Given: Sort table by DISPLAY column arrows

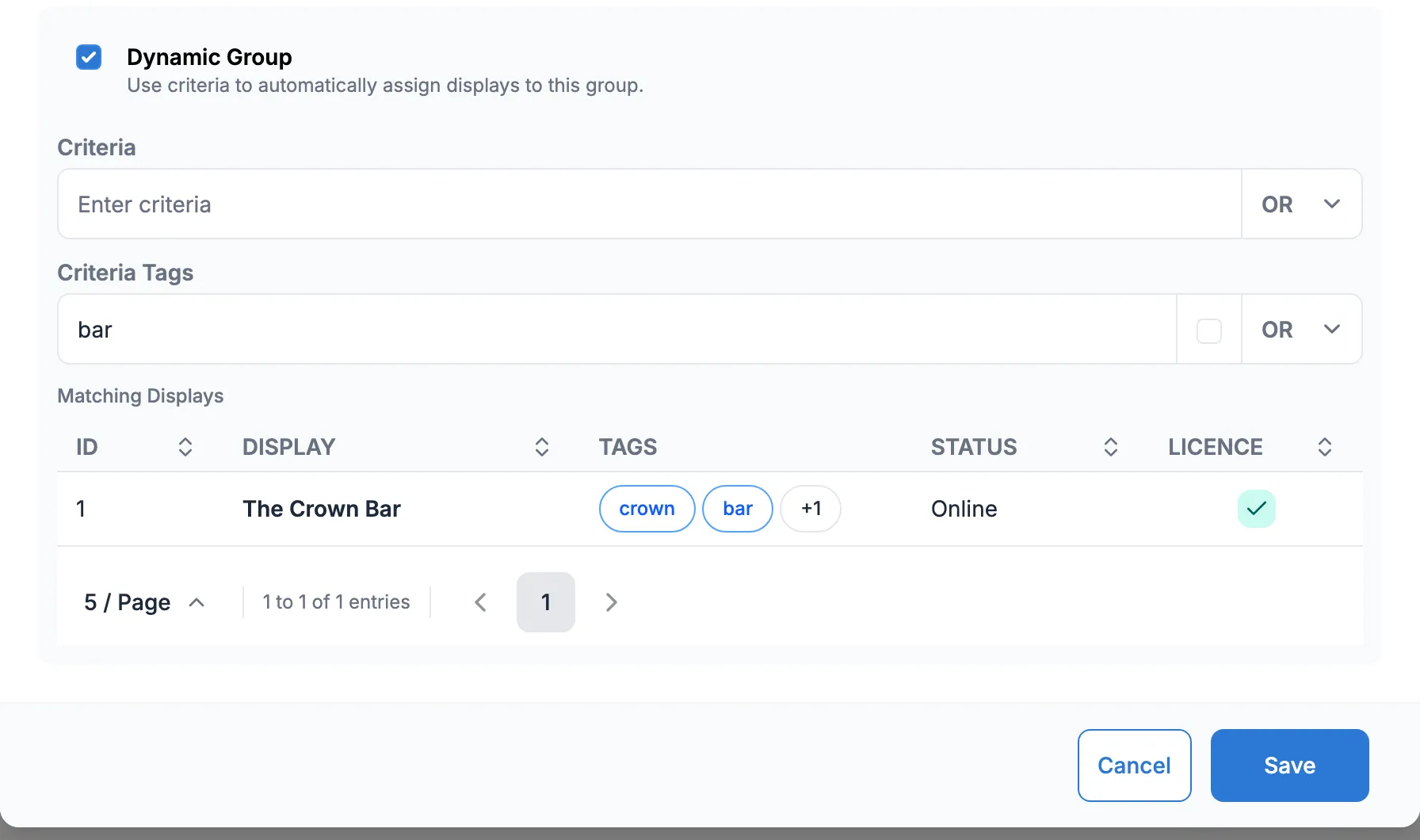Looking at the screenshot, I should [x=542, y=447].
